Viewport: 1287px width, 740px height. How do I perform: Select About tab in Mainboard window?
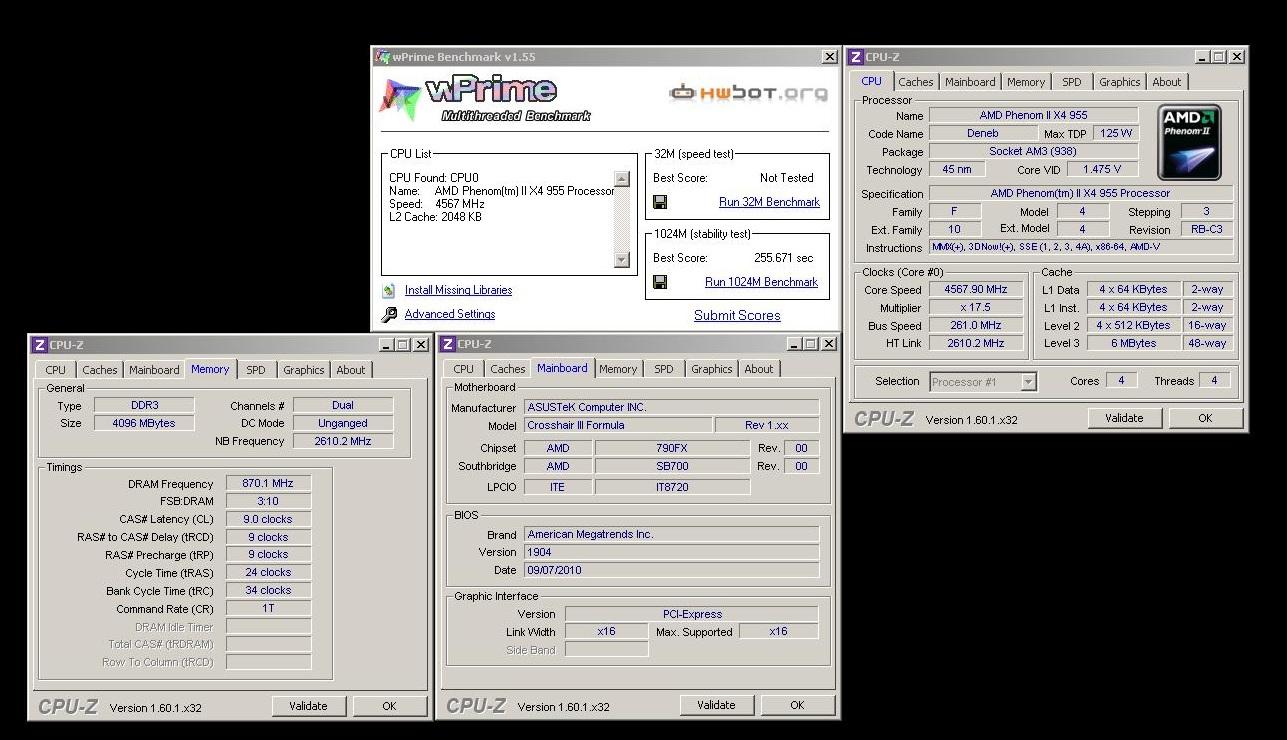click(758, 369)
